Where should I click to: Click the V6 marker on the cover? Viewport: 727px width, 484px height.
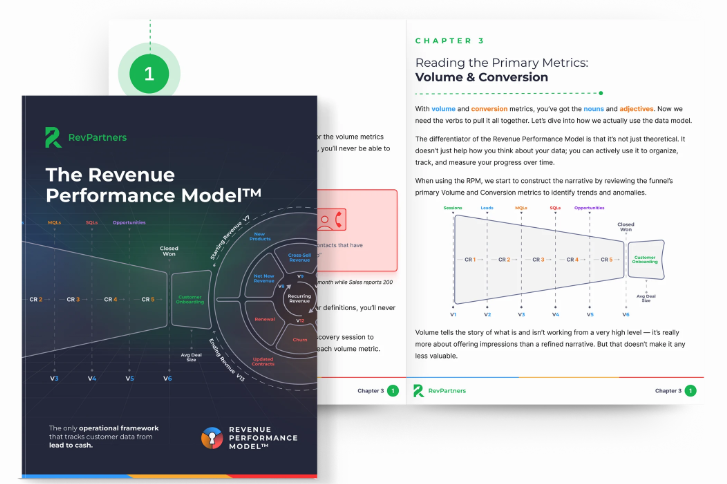tap(167, 378)
